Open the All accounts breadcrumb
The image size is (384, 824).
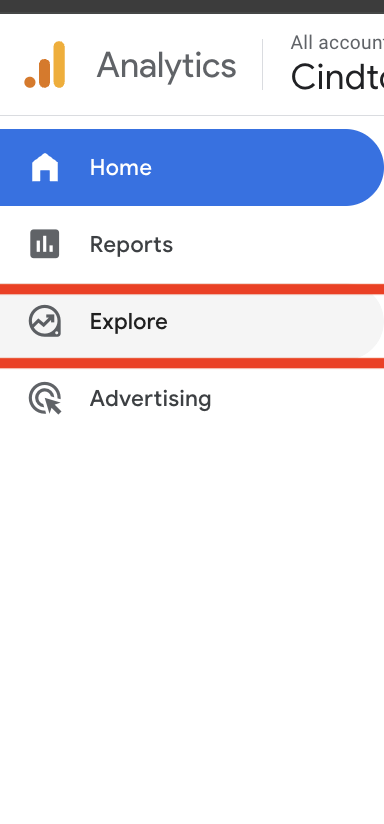point(337,43)
